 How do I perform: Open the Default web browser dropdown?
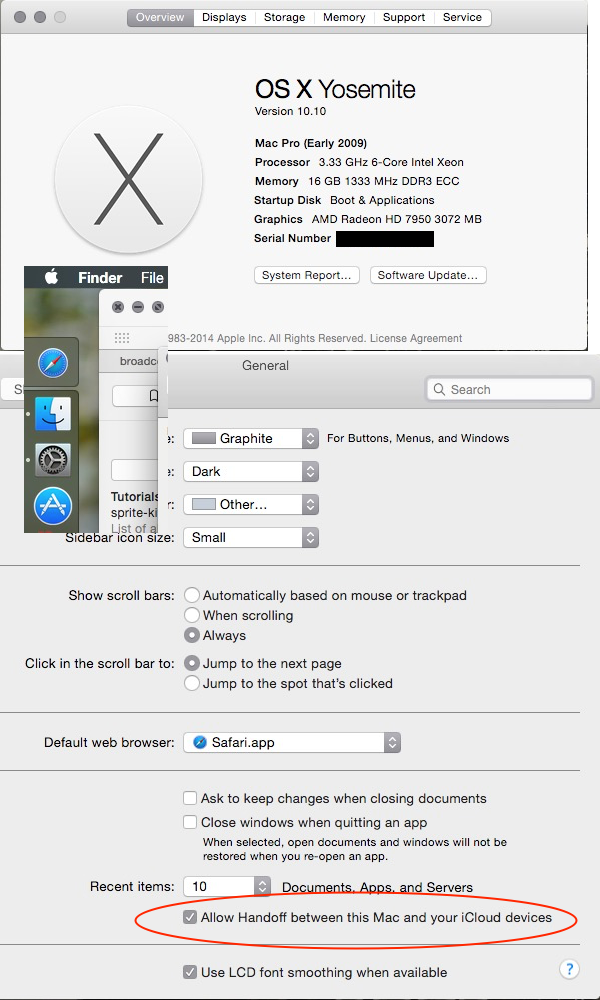(x=292, y=742)
